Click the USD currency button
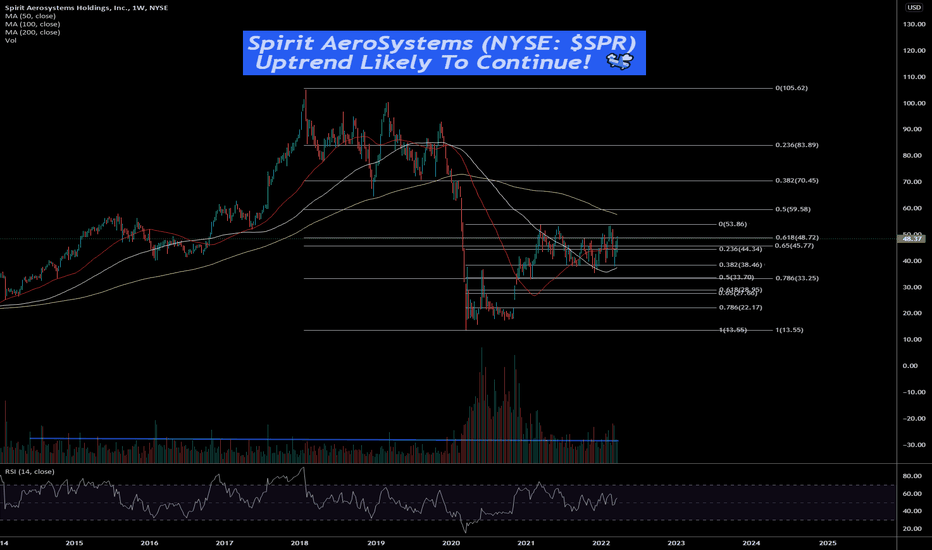Image resolution: width=932 pixels, height=550 pixels. pyautogui.click(x=914, y=7)
